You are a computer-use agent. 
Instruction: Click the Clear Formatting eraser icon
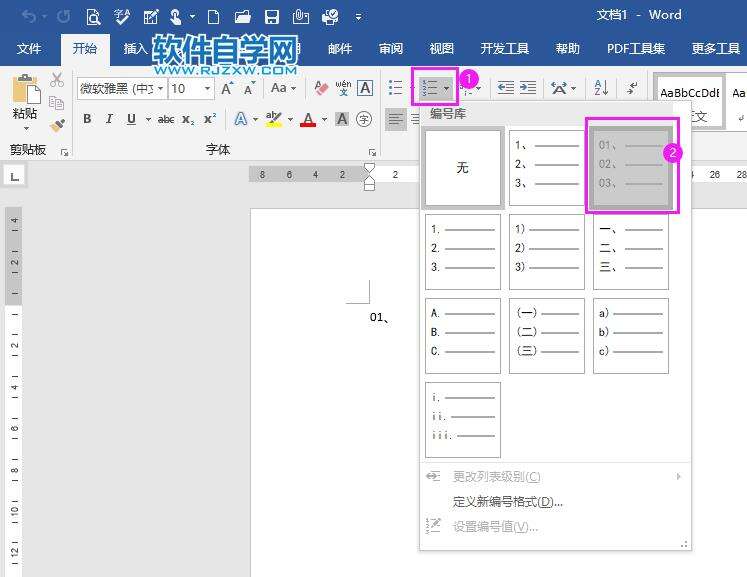click(321, 88)
